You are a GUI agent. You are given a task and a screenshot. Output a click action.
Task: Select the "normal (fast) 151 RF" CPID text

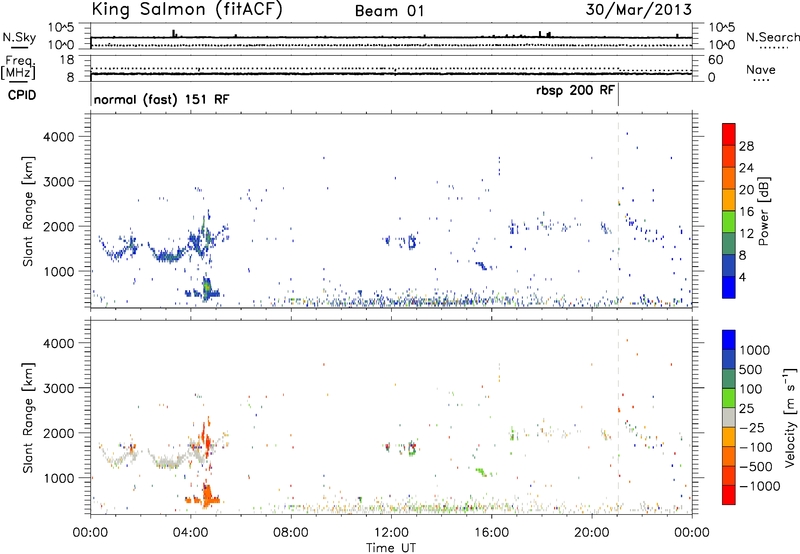(x=161, y=99)
